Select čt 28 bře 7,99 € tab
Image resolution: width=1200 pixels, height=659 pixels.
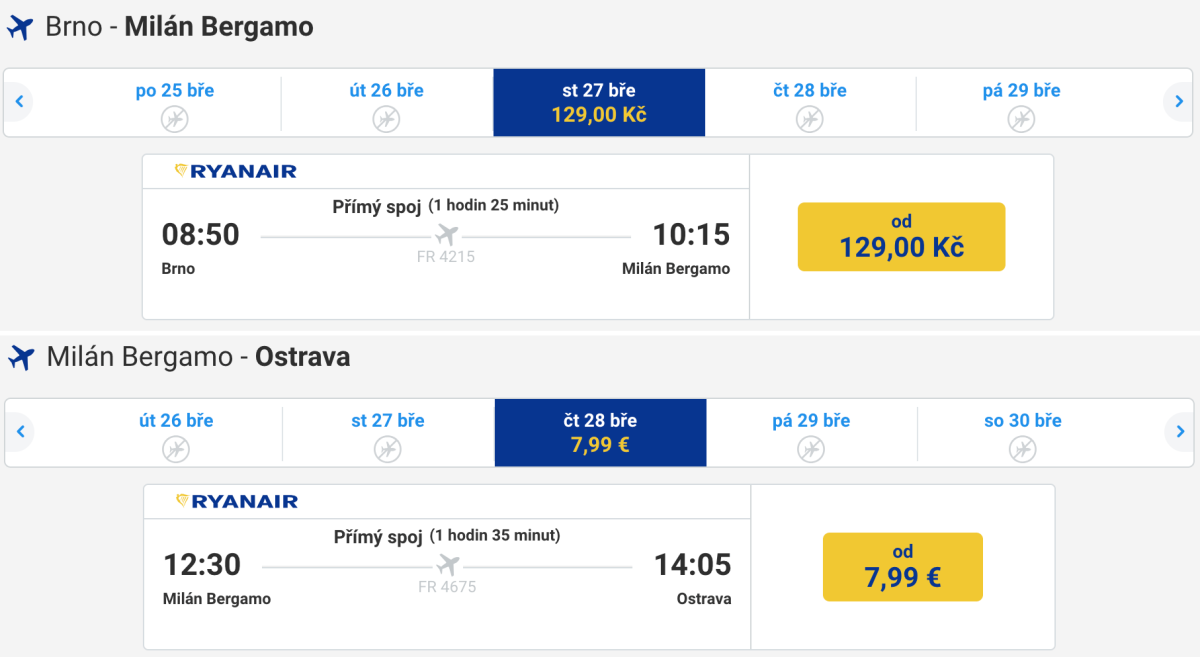[x=600, y=432]
